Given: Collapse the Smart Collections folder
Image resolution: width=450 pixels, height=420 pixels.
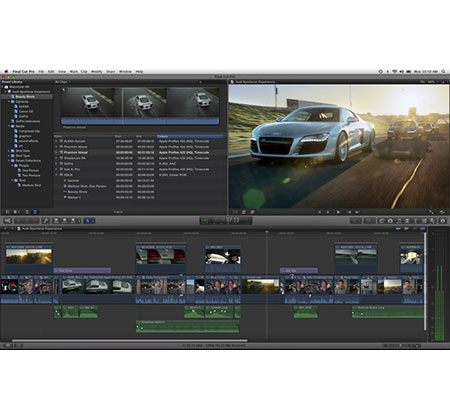Looking at the screenshot, I should [x=9, y=161].
